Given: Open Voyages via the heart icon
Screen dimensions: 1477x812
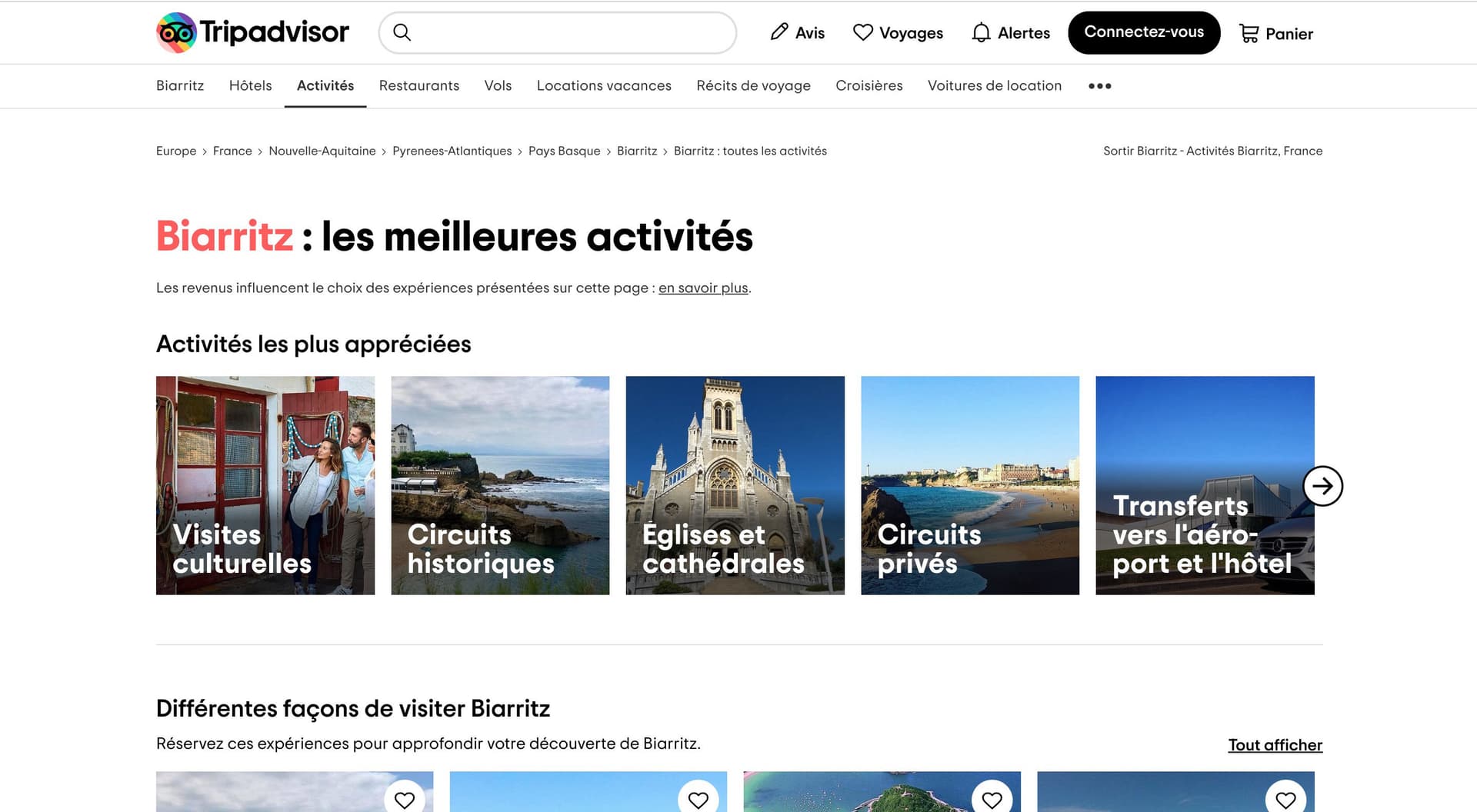Looking at the screenshot, I should (863, 32).
